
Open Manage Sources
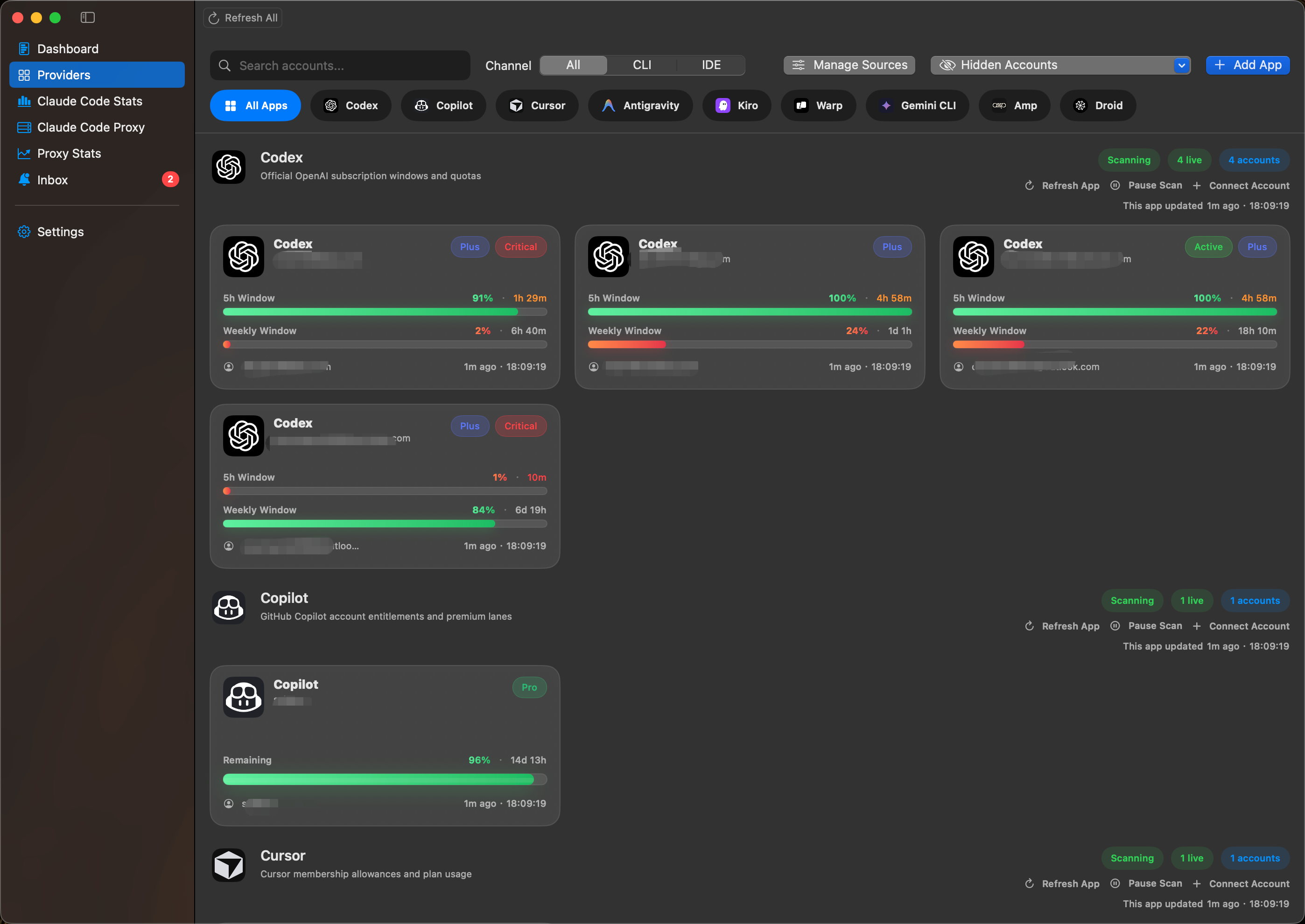[x=849, y=65]
